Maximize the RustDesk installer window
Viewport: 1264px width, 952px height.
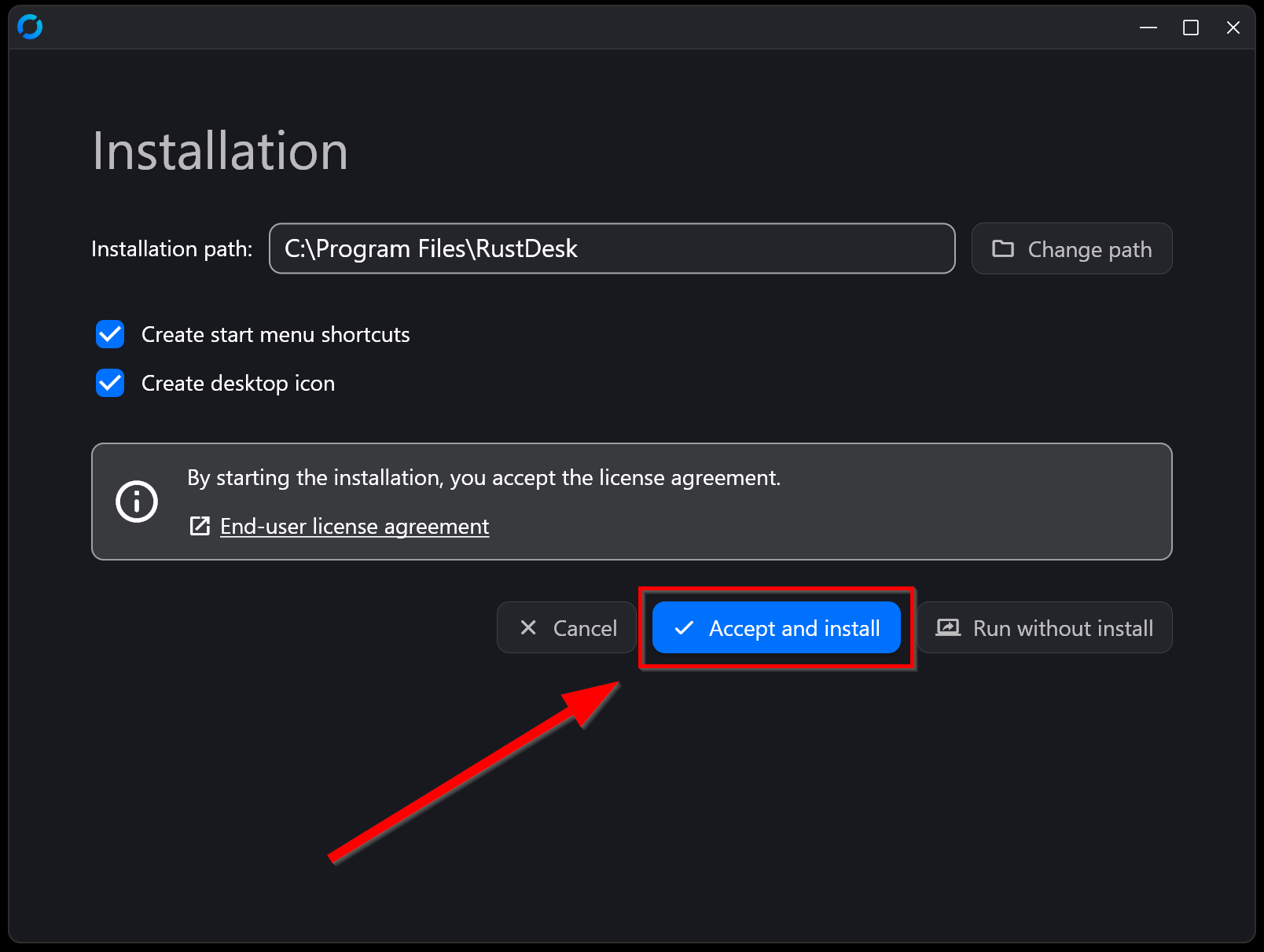(x=1191, y=28)
